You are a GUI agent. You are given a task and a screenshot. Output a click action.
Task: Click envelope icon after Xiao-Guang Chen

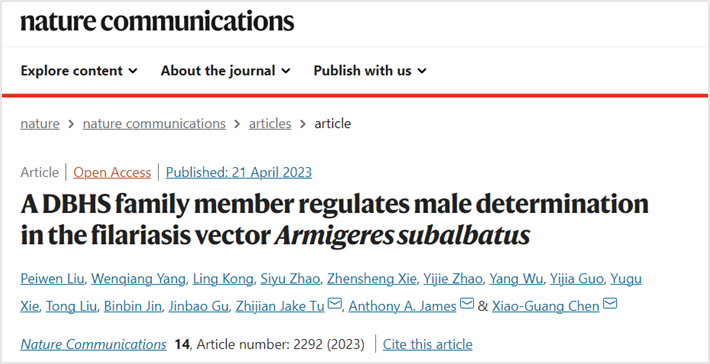(x=610, y=303)
